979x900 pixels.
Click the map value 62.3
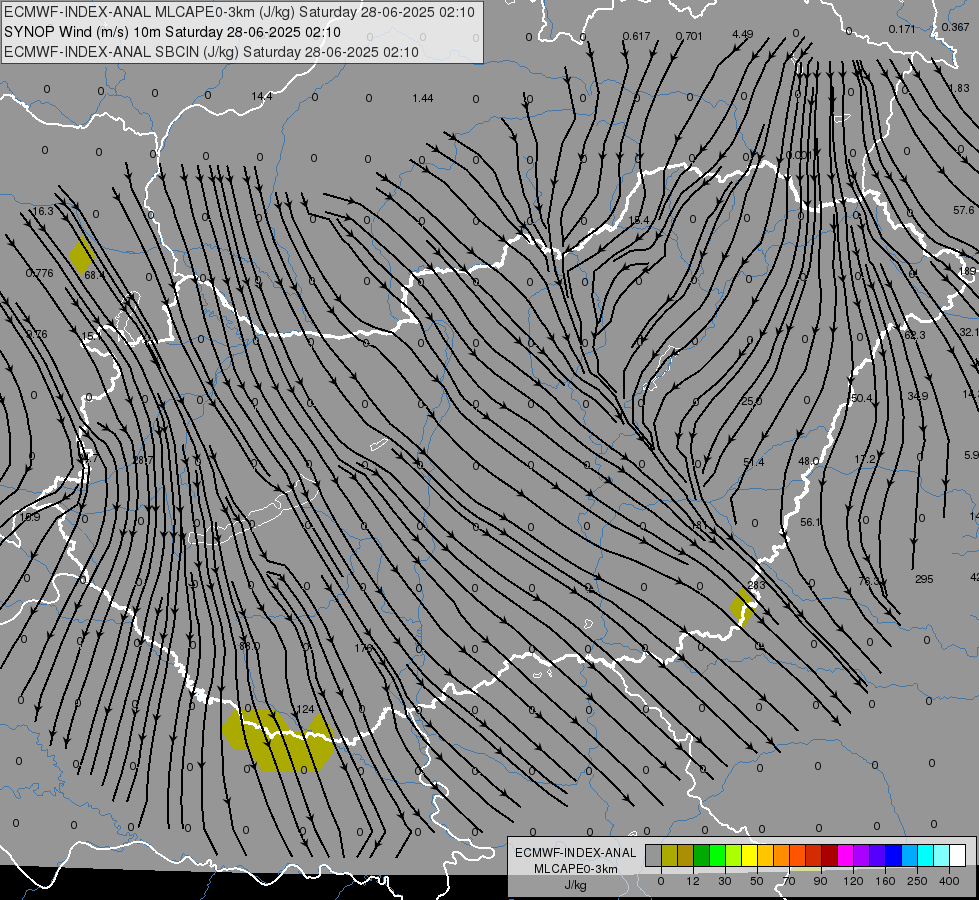tap(915, 335)
